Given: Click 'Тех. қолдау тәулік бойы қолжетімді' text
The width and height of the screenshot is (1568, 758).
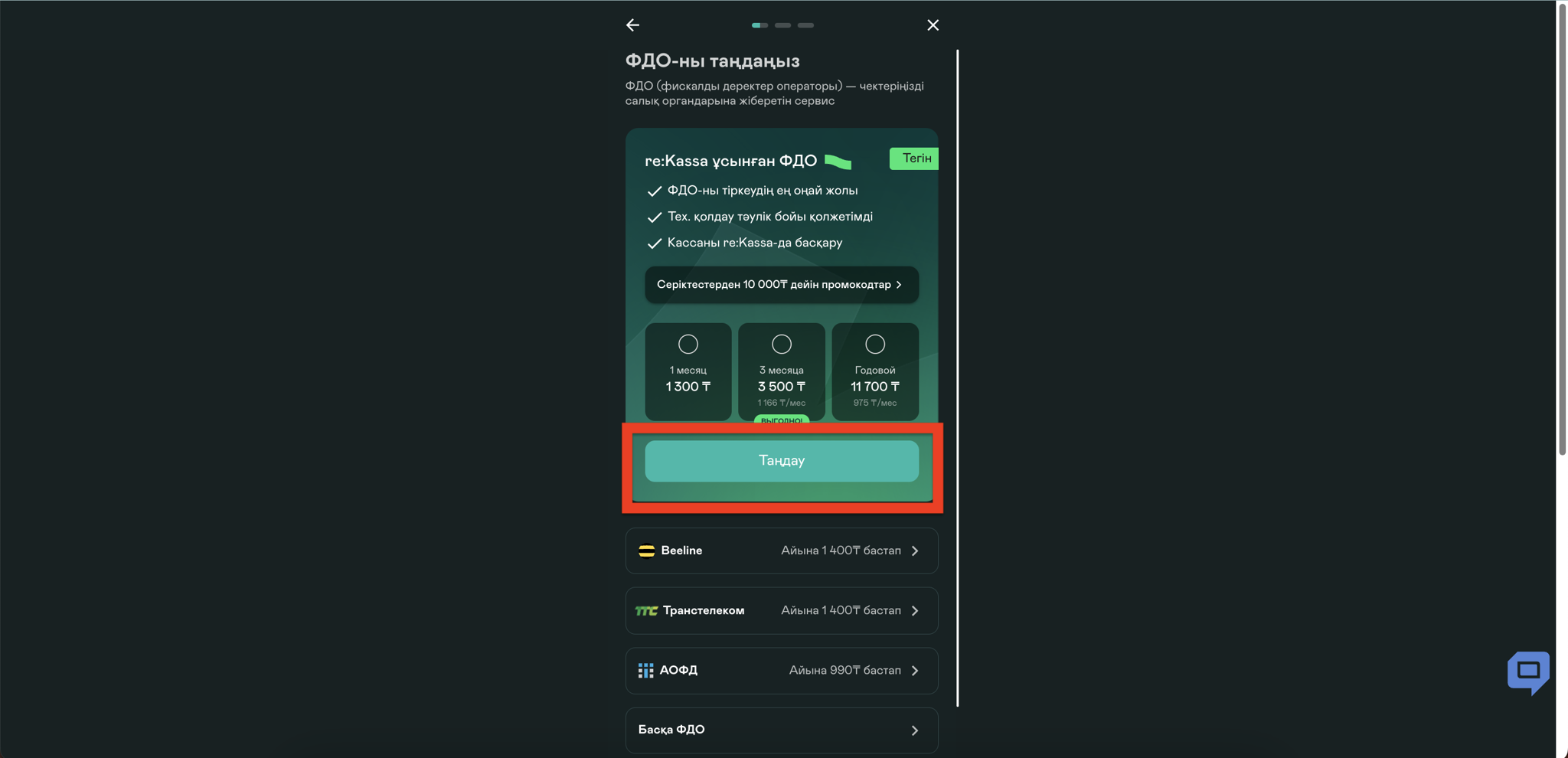Looking at the screenshot, I should (770, 217).
